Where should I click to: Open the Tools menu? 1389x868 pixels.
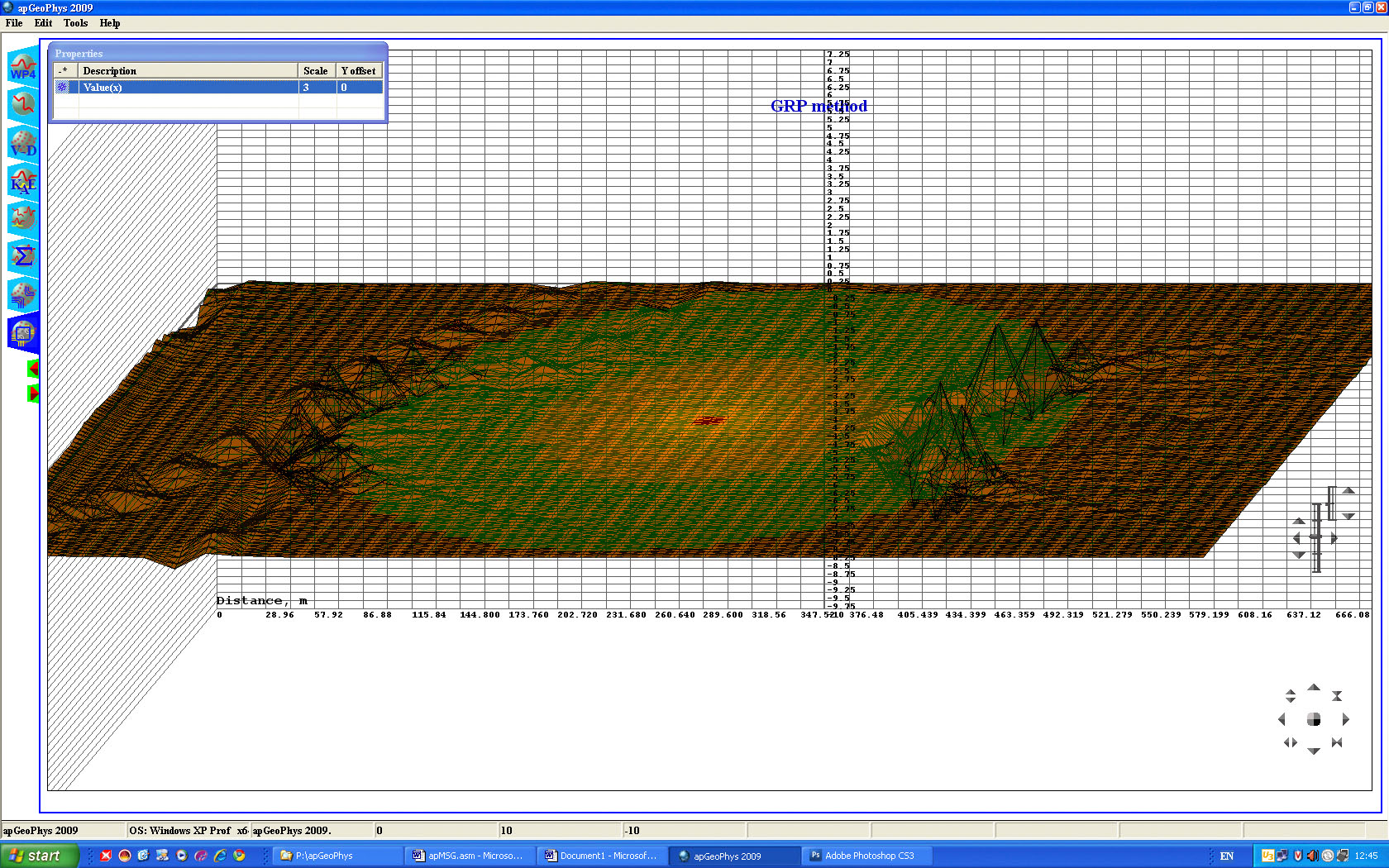point(75,23)
